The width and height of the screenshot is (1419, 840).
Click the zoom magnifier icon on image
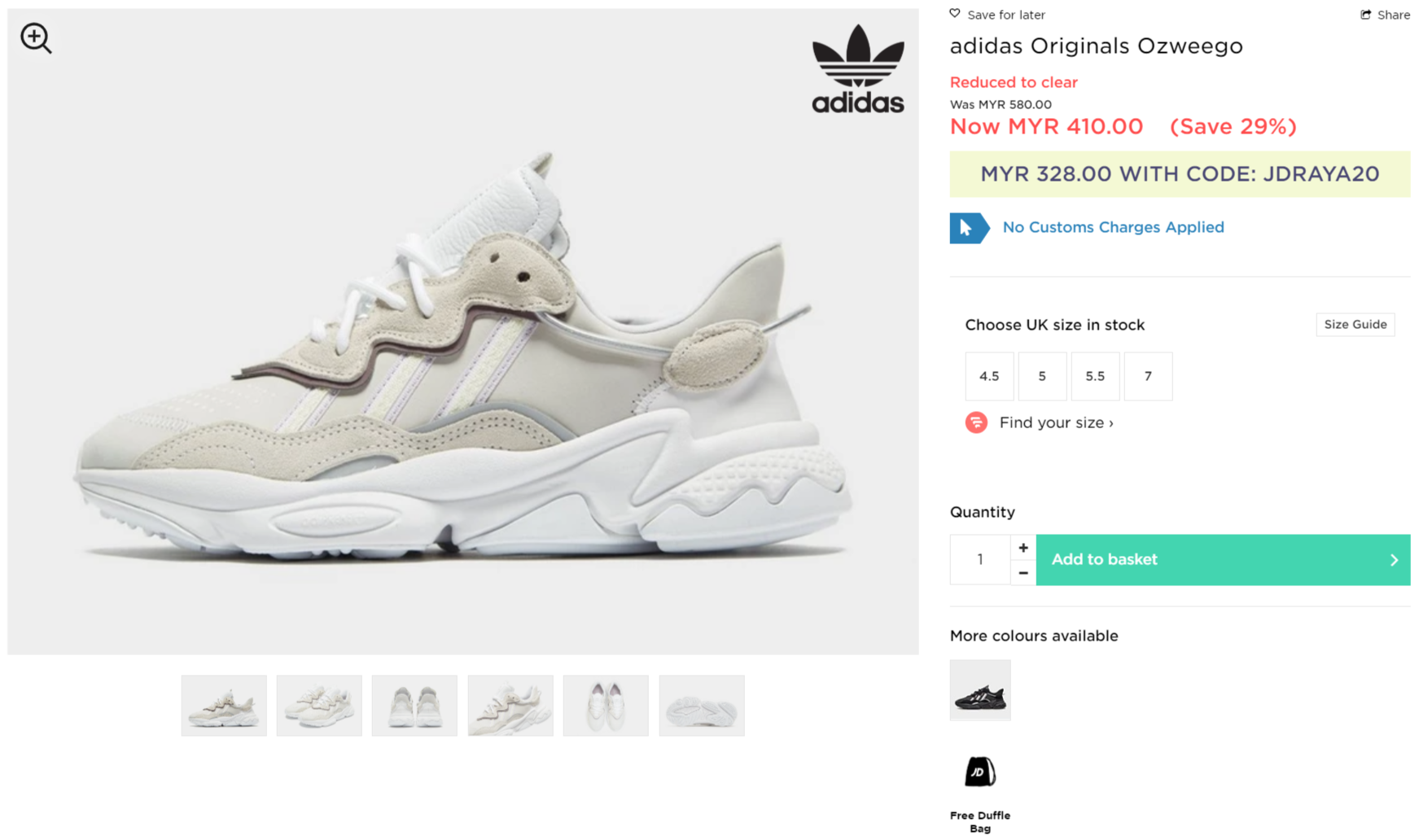[36, 38]
